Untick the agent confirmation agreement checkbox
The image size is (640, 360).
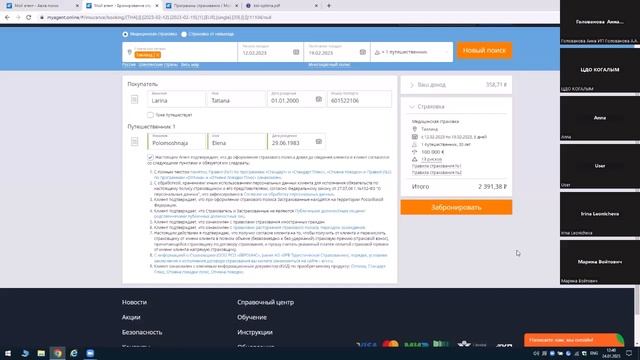pyautogui.click(x=150, y=157)
